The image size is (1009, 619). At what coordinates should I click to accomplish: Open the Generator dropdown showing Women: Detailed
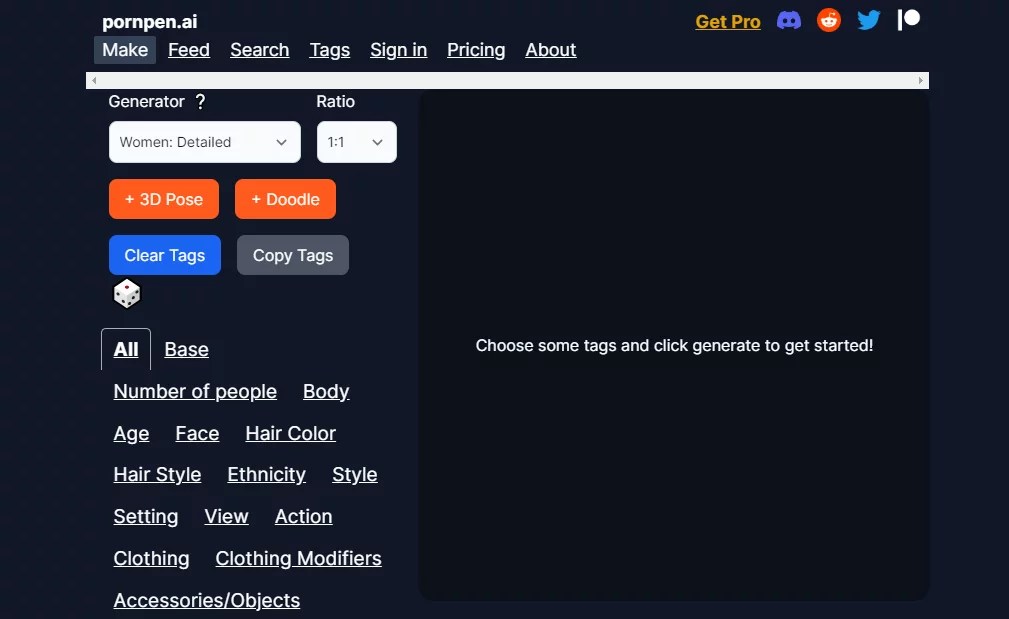[x=205, y=142]
